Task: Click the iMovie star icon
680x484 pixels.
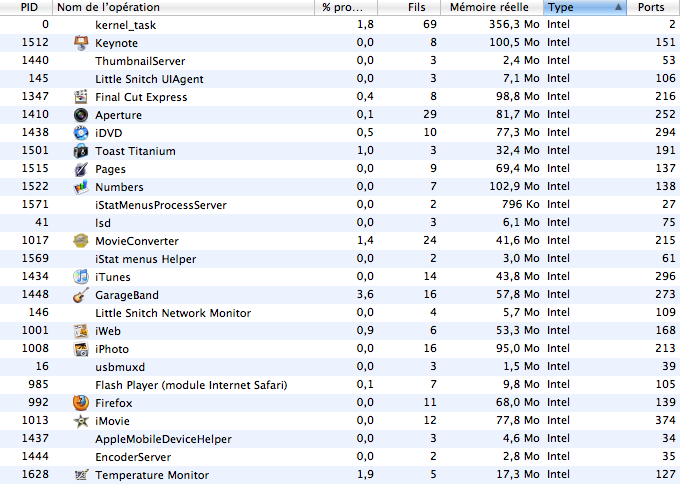Action: coord(81,421)
